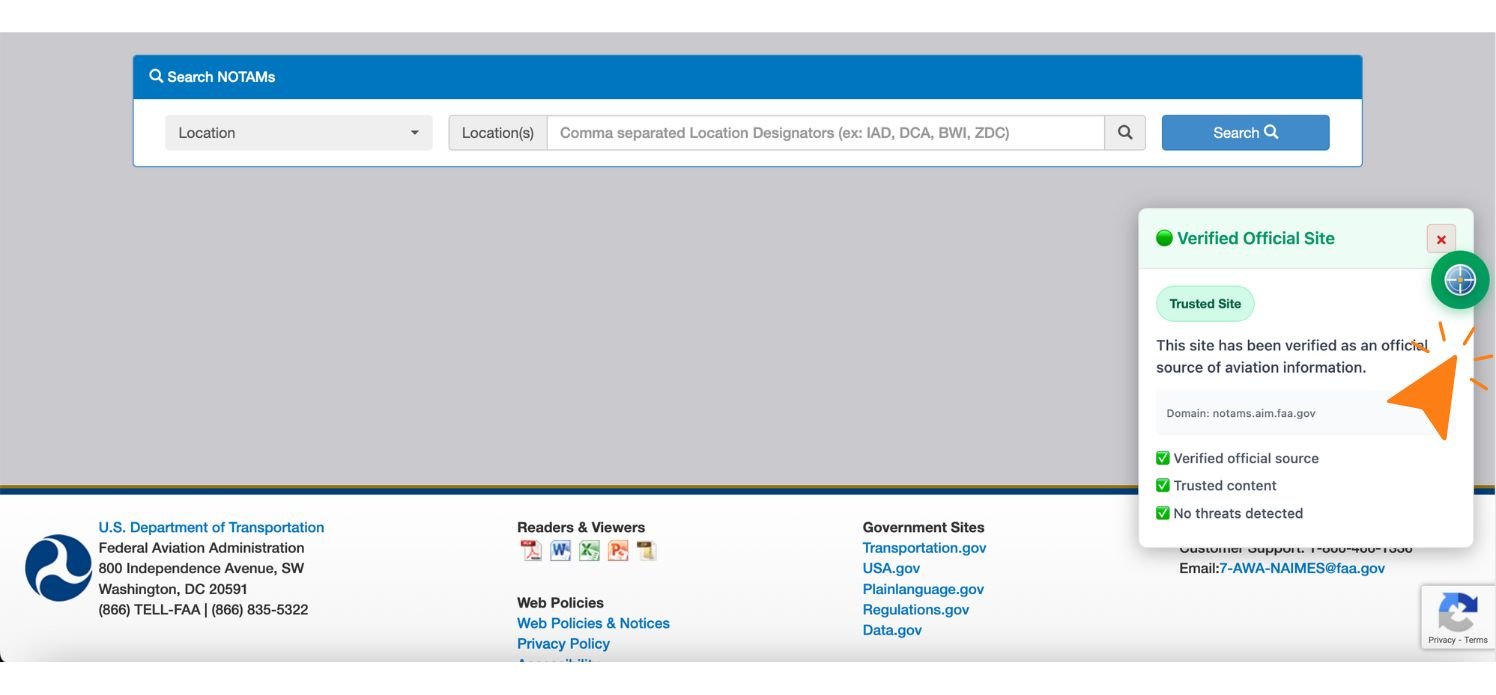Click the green compass site verification badge
Image resolution: width=1496 pixels, height=695 pixels.
[1459, 280]
